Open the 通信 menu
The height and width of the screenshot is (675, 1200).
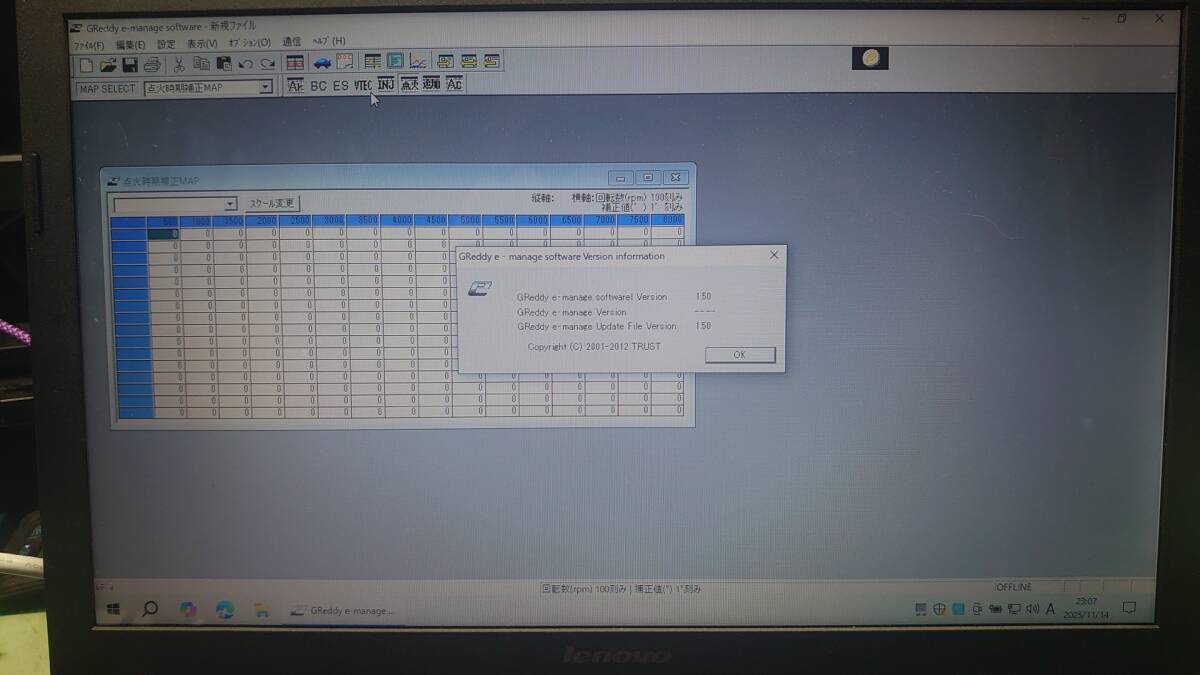291,42
